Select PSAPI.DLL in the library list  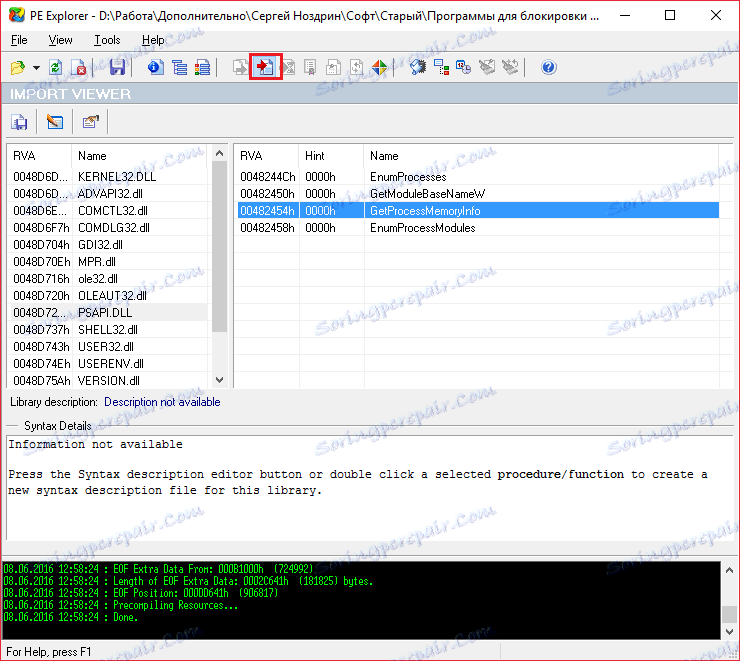point(108,312)
